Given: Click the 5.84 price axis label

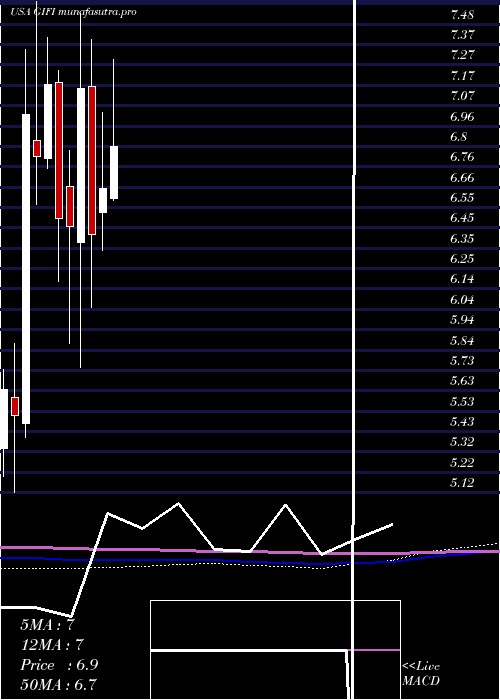Looking at the screenshot, I should point(462,341).
